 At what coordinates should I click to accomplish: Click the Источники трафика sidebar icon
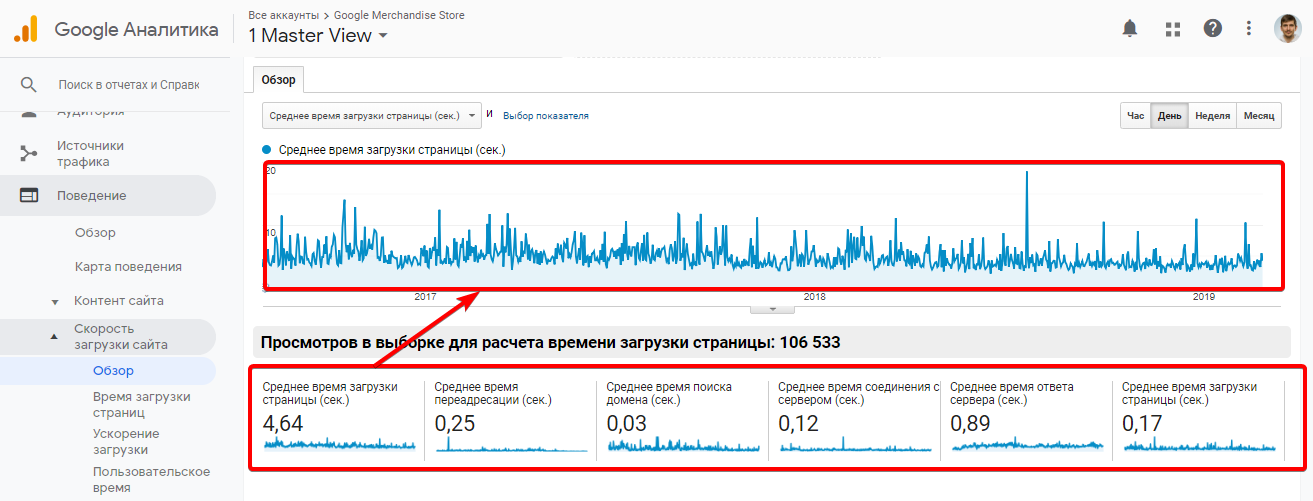tap(29, 153)
